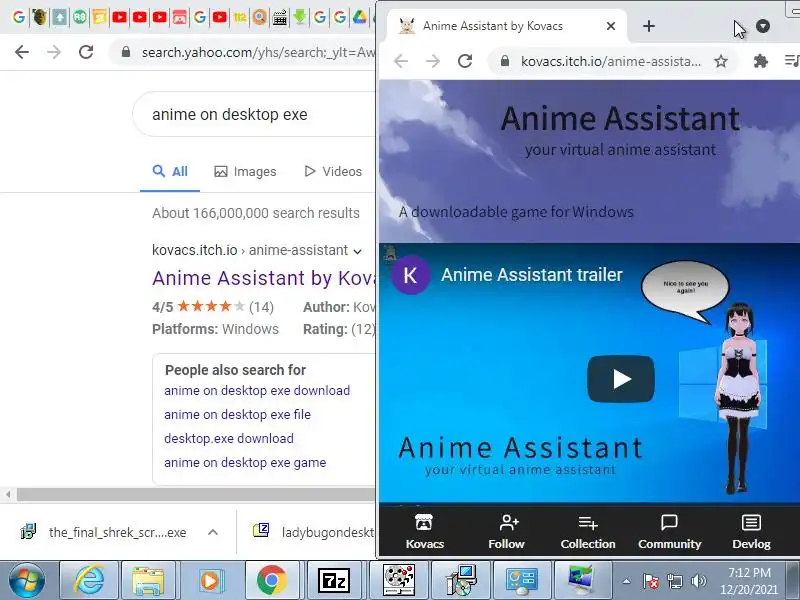Open the green download arrow bookmark
This screenshot has height=600, width=800.
tap(300, 17)
